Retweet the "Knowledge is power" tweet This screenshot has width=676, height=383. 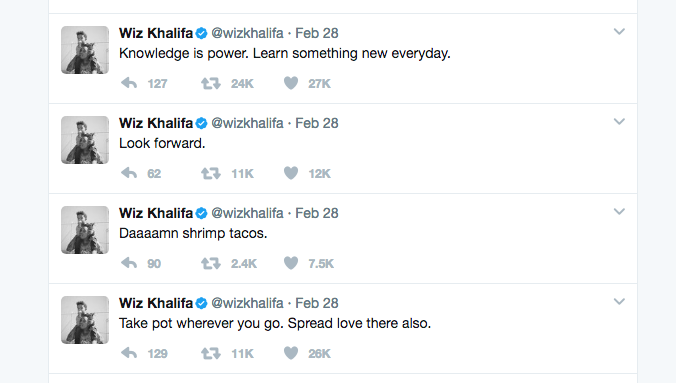click(x=210, y=83)
